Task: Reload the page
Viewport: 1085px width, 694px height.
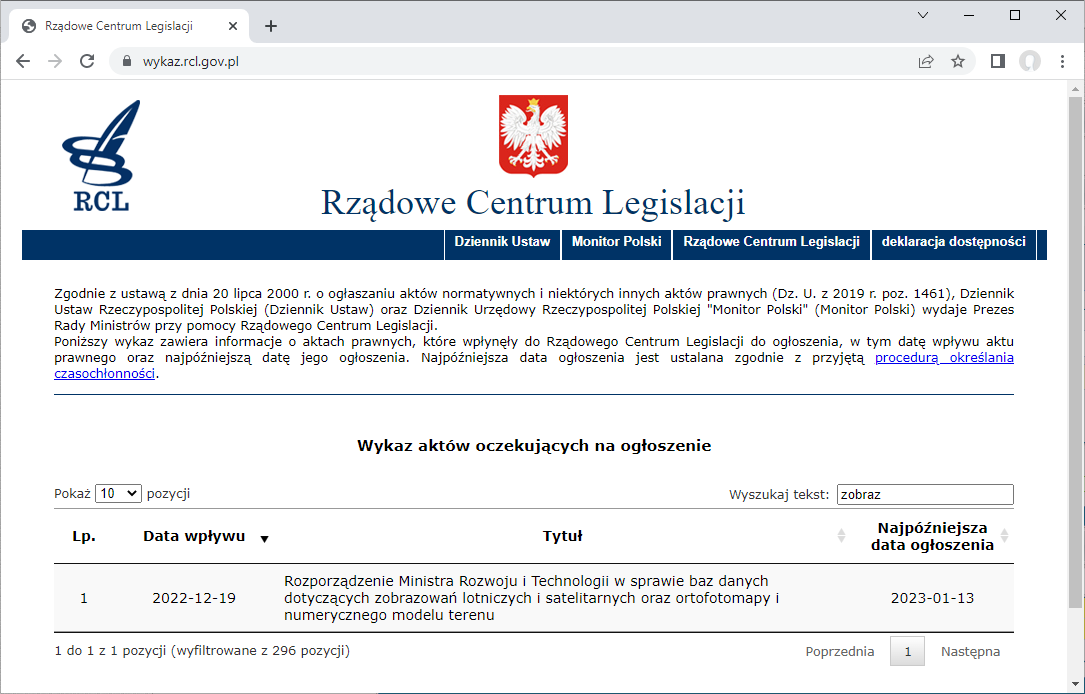Action: click(x=87, y=61)
